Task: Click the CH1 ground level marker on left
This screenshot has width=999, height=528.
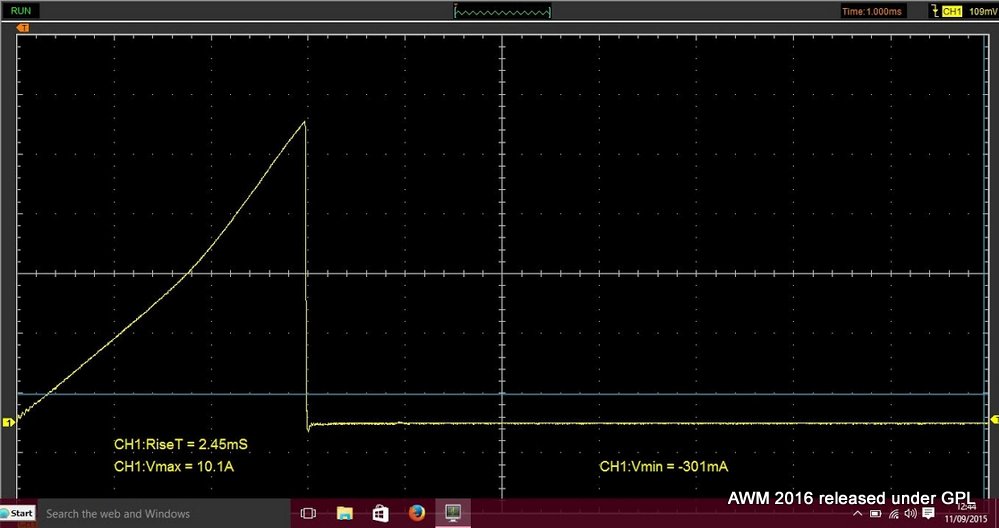Action: pos(9,423)
